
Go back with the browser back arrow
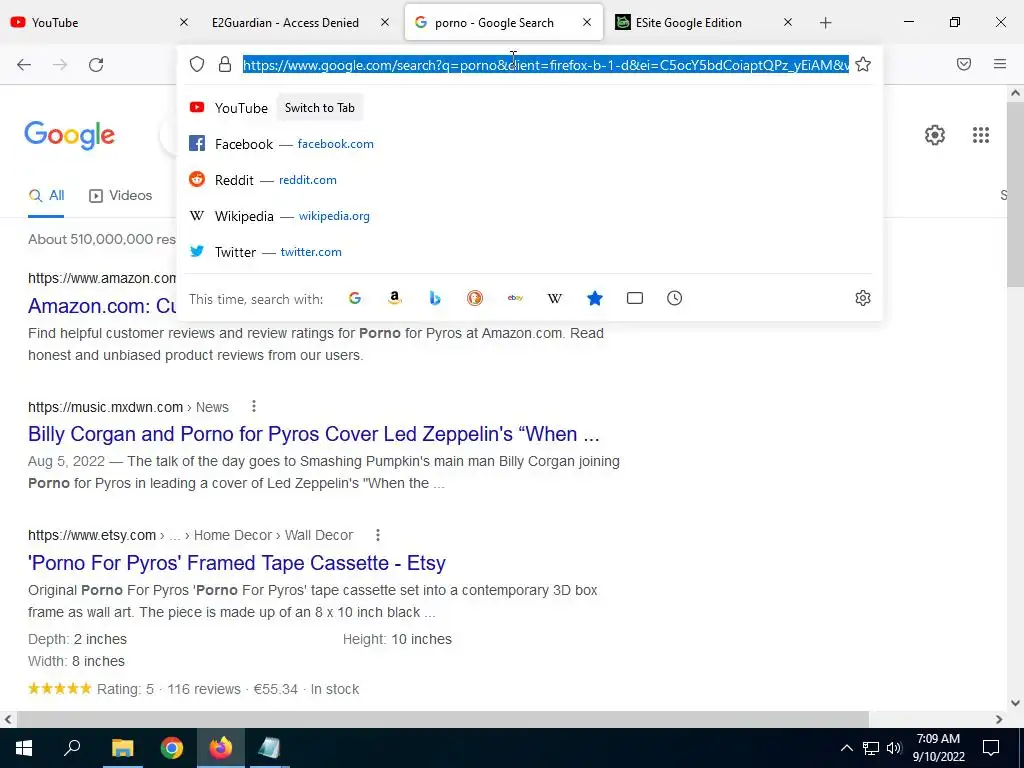click(24, 64)
